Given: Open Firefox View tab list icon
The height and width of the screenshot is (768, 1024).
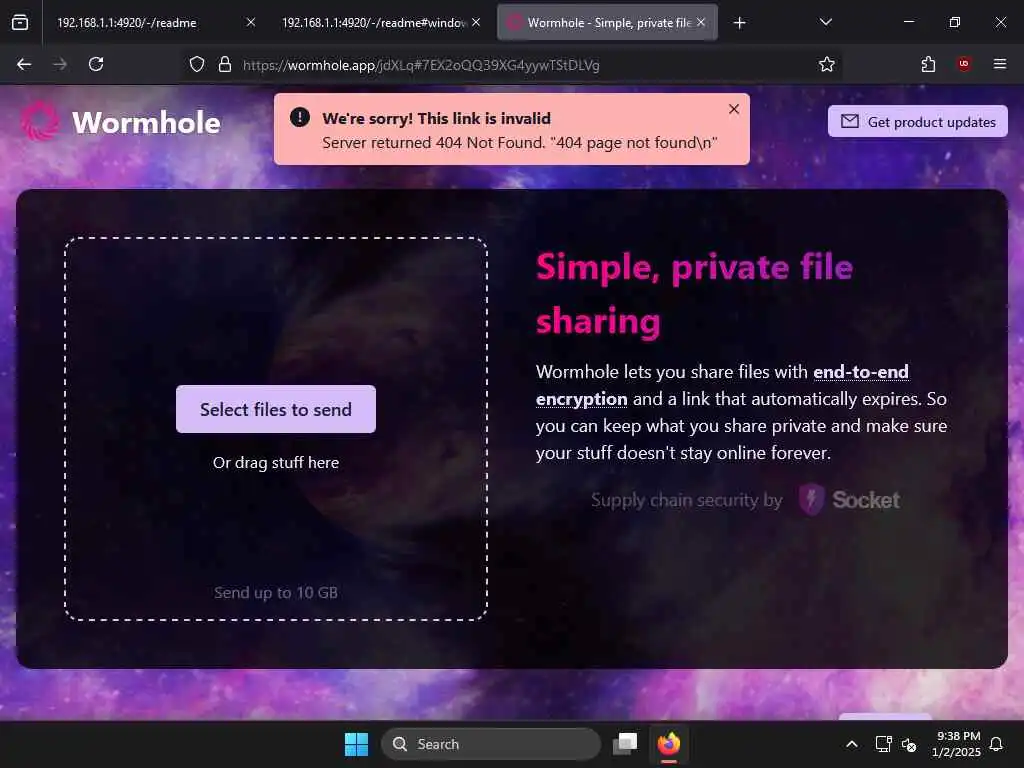Looking at the screenshot, I should [20, 22].
